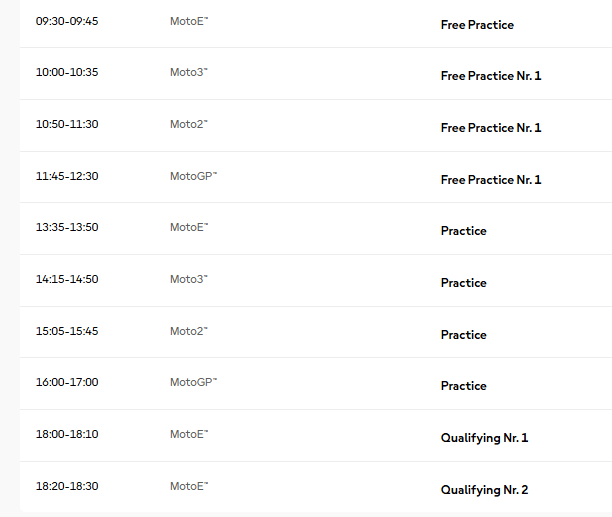Select the Moto3 Free Practice Nr. 1 session
Screen dimensions: 612x517
coord(490,76)
